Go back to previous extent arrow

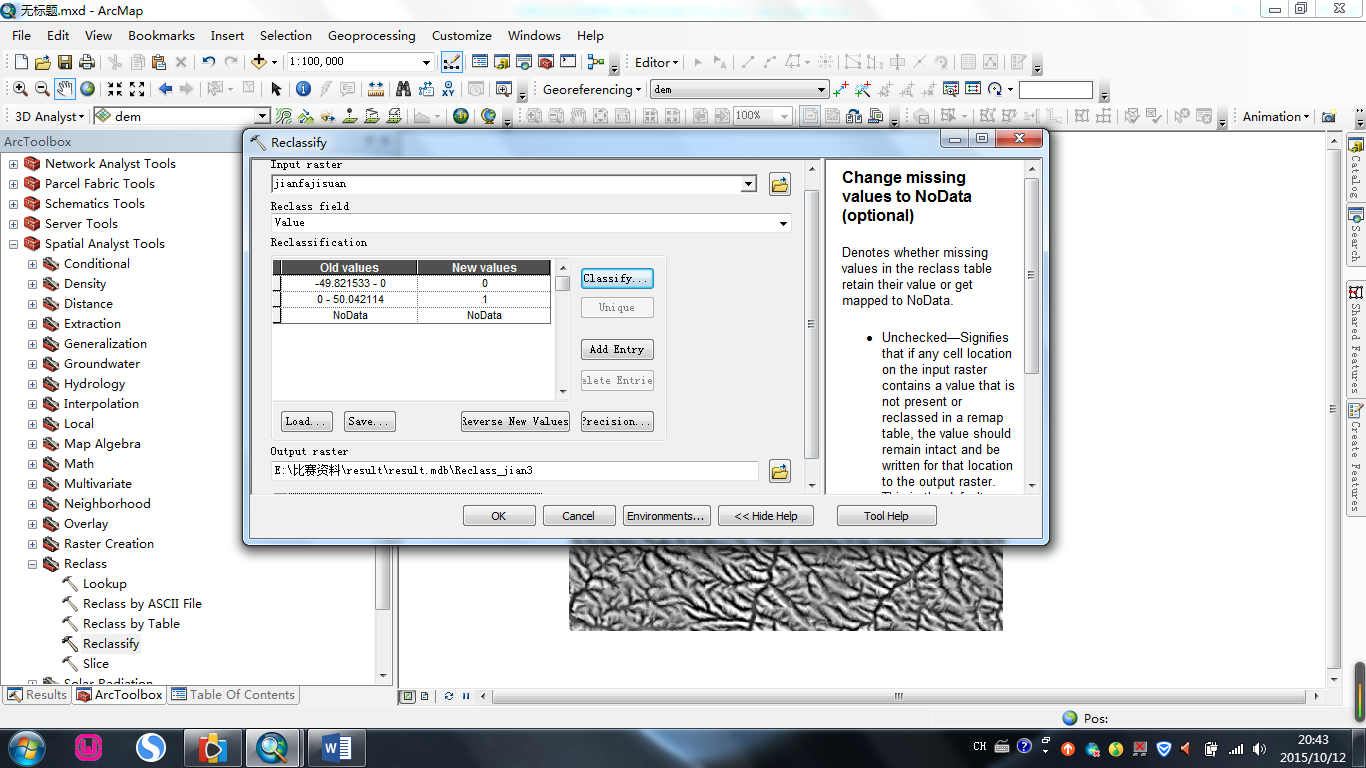click(x=165, y=89)
